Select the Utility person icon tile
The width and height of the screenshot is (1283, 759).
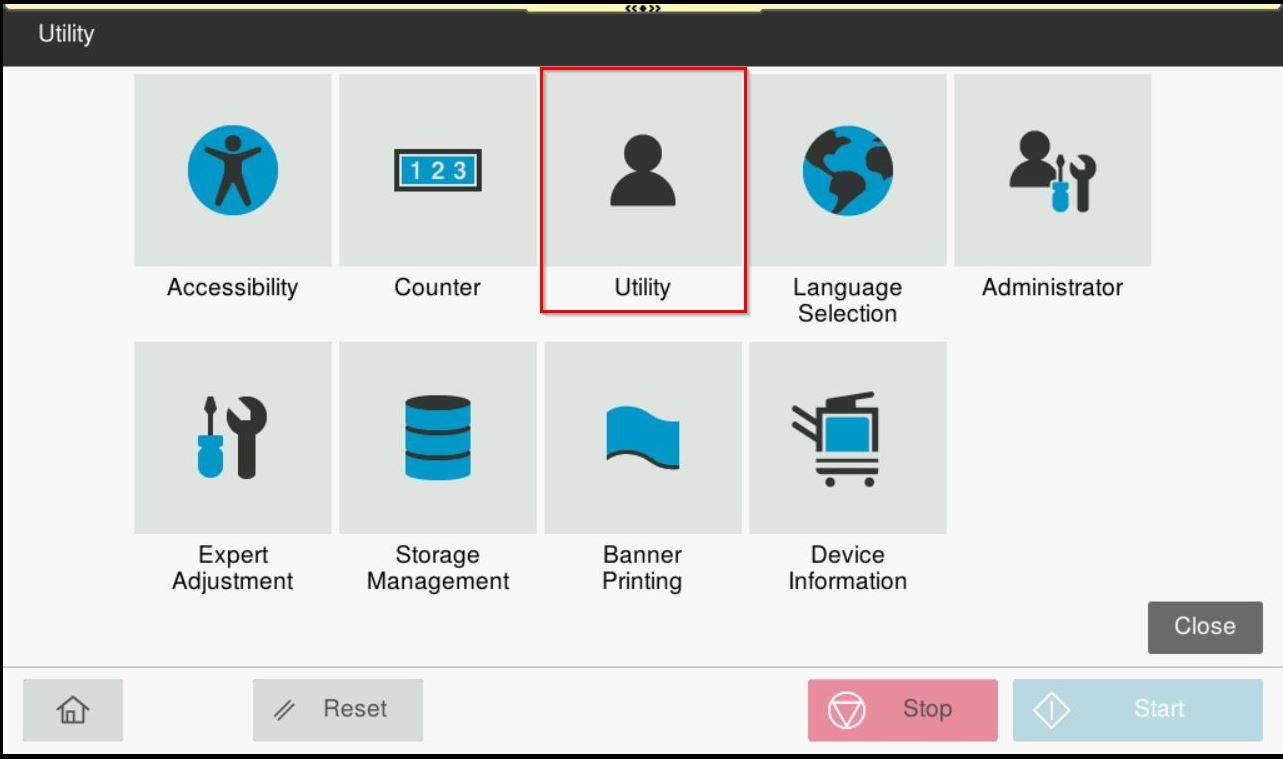642,171
